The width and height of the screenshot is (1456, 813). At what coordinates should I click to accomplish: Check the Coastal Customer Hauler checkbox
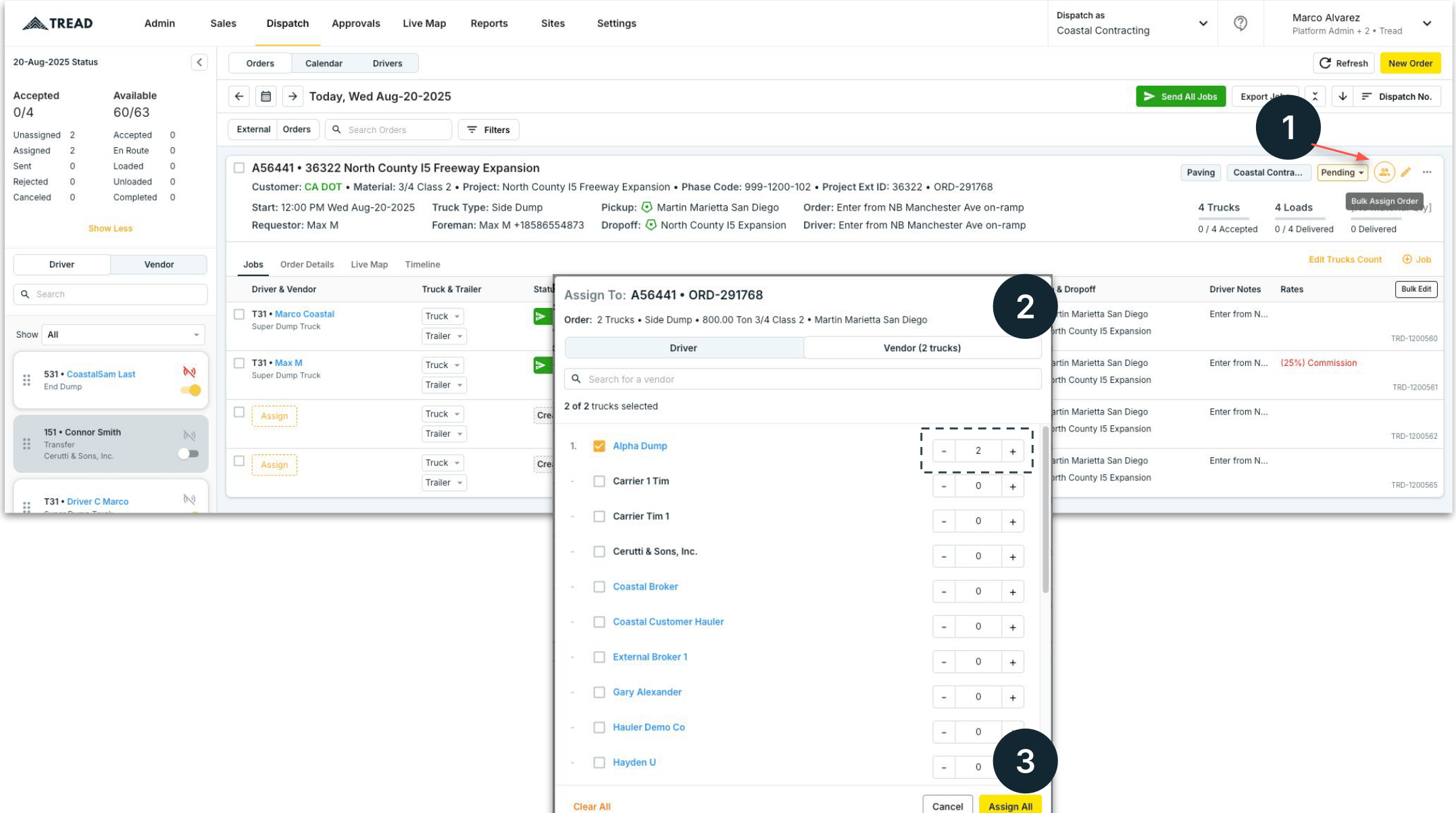point(599,622)
